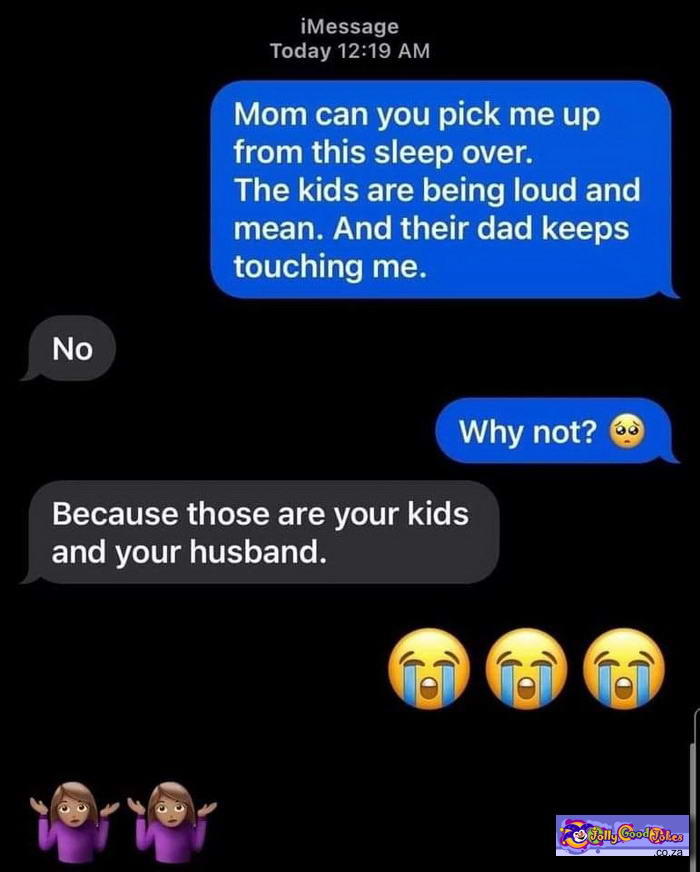This screenshot has height=872, width=700.
Task: Select the 'Why not?' blue bubble
Action: click(x=556, y=431)
